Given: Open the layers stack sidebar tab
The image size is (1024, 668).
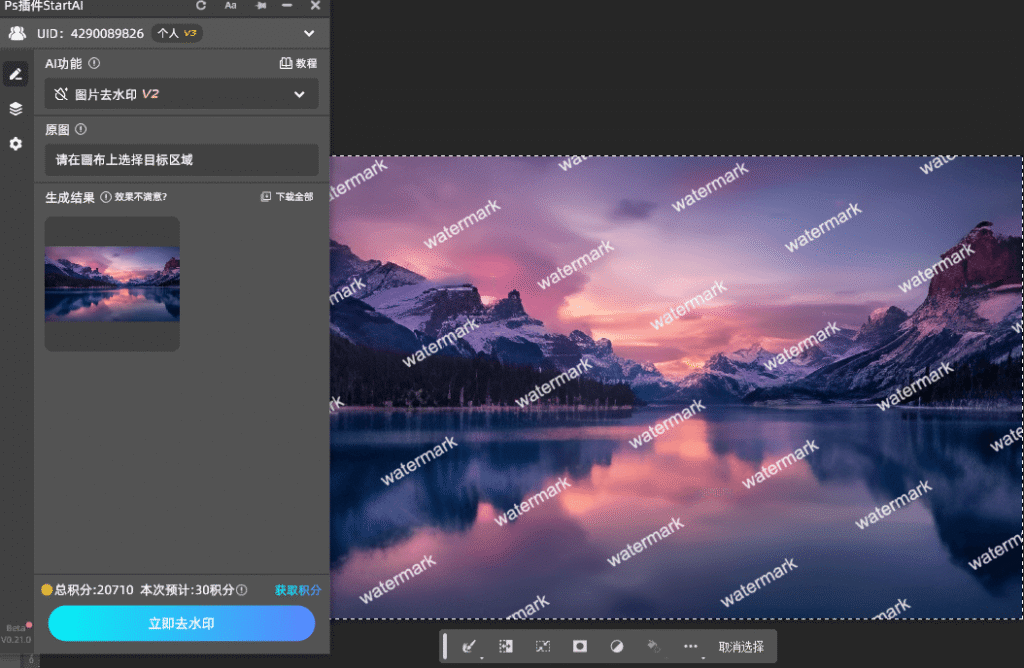Looking at the screenshot, I should point(15,109).
